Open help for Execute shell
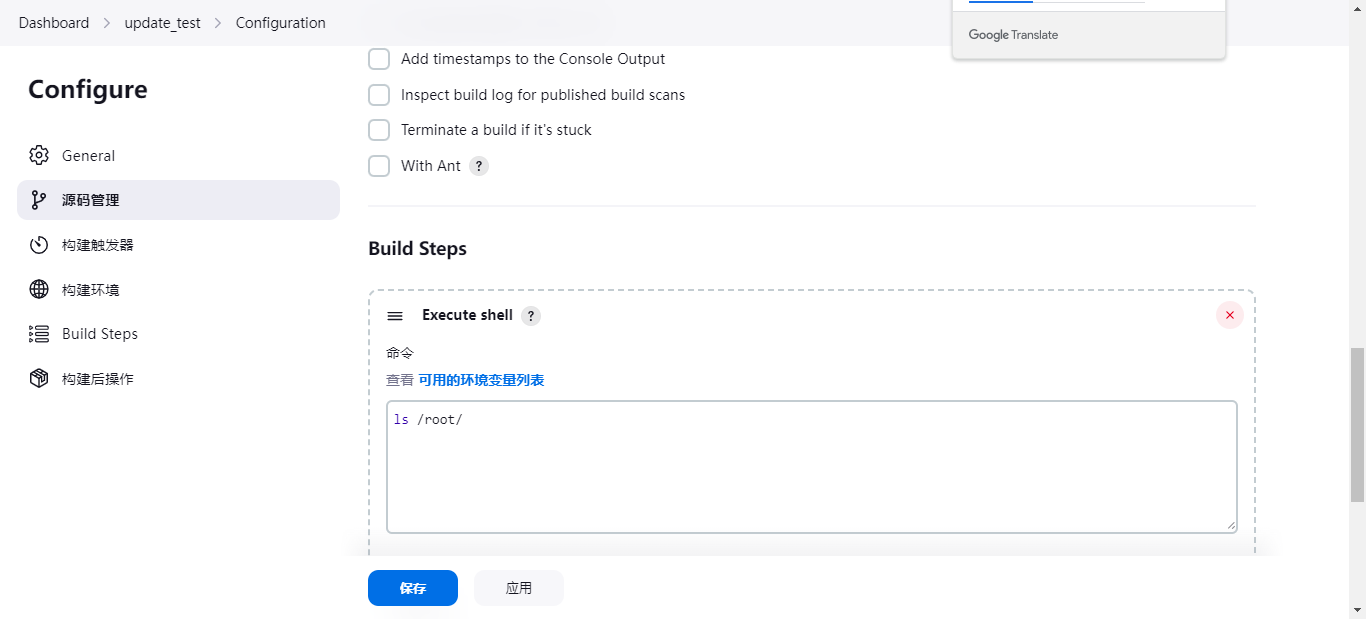Screen dimensions: 1366x619 (x=531, y=316)
